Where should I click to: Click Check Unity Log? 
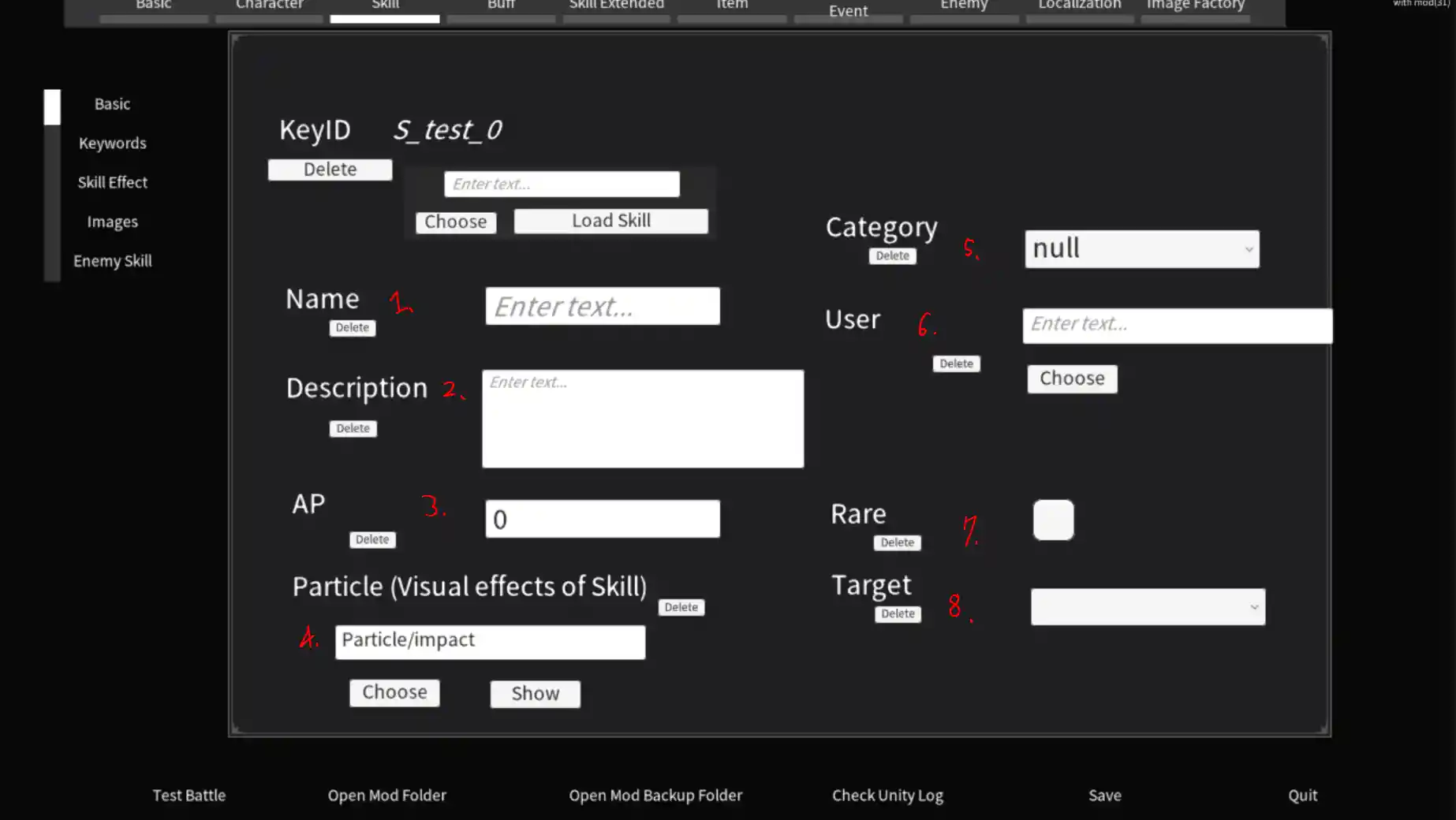tap(887, 796)
